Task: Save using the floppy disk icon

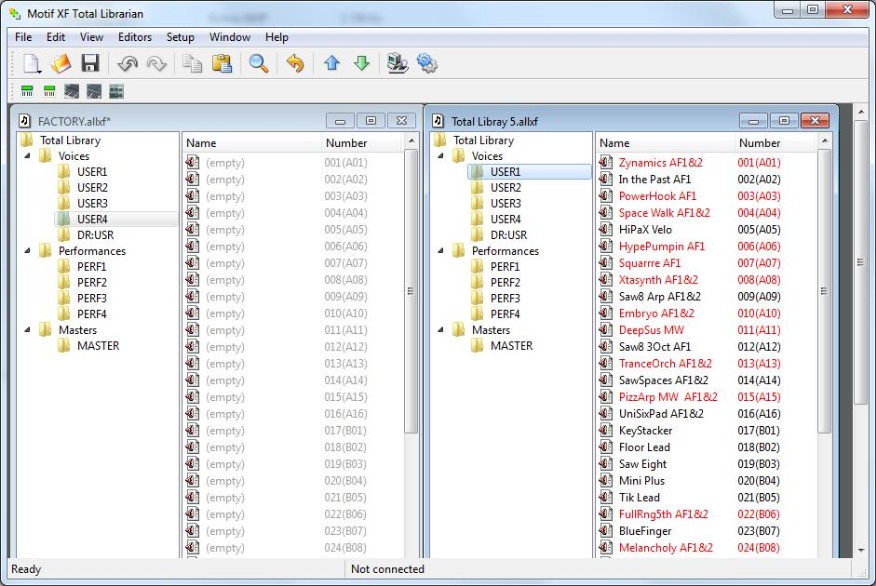Action: click(90, 63)
